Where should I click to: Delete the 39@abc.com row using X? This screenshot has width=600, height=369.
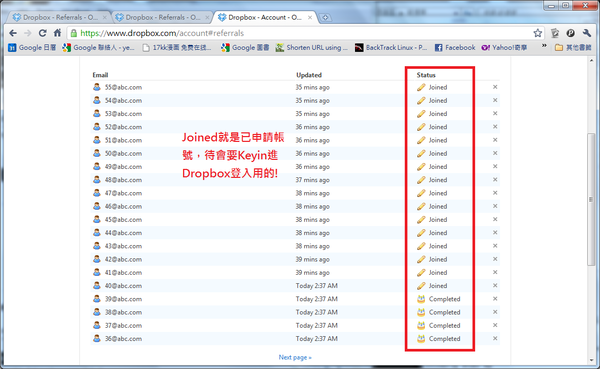click(495, 299)
